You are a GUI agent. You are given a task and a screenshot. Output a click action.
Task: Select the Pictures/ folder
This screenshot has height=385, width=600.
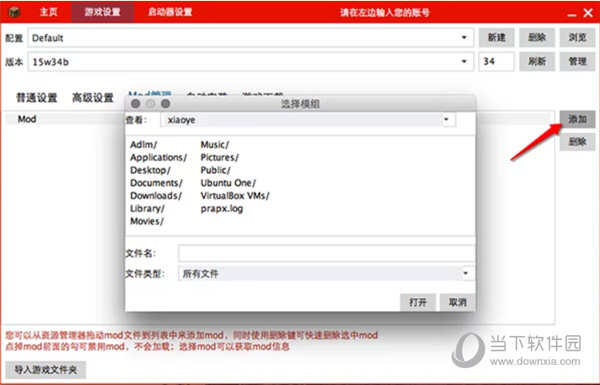pyautogui.click(x=219, y=157)
